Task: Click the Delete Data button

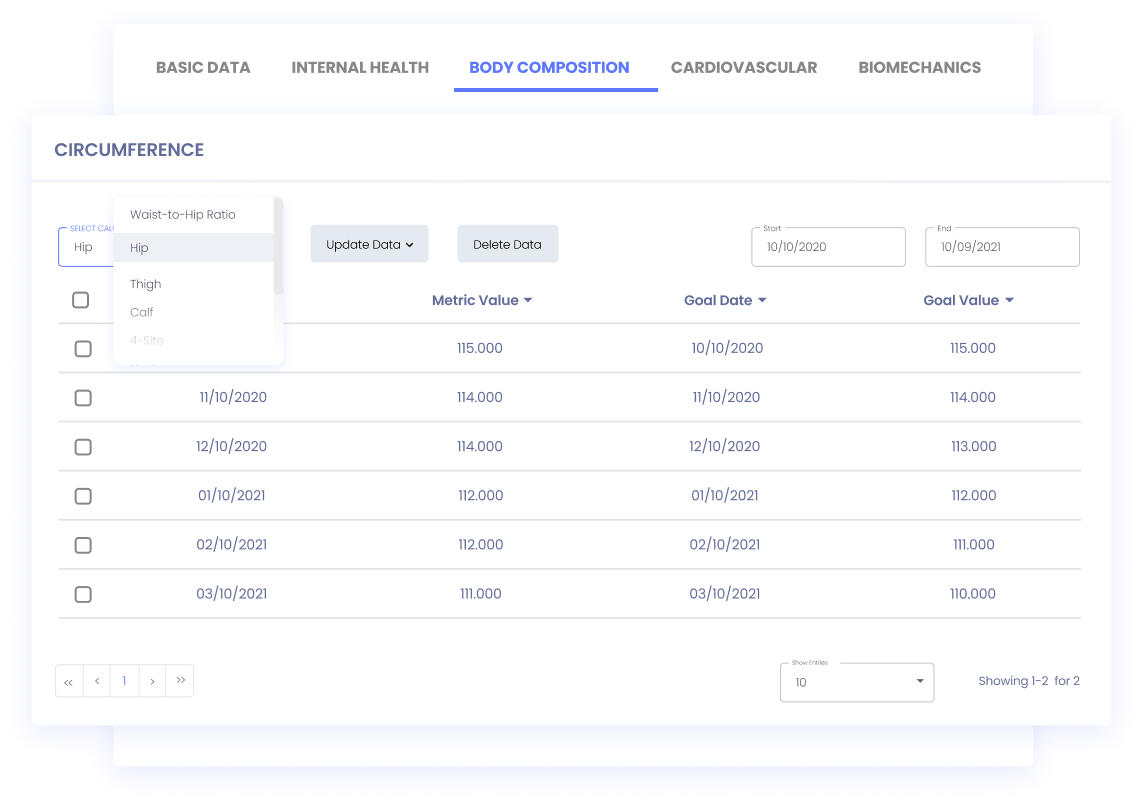Action: pyautogui.click(x=507, y=244)
